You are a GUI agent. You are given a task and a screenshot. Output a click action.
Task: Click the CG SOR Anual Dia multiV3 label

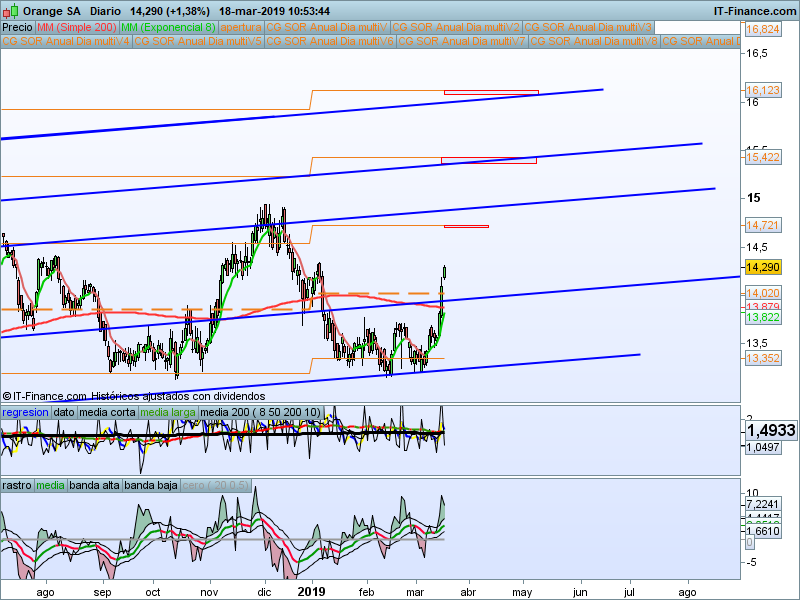588,27
